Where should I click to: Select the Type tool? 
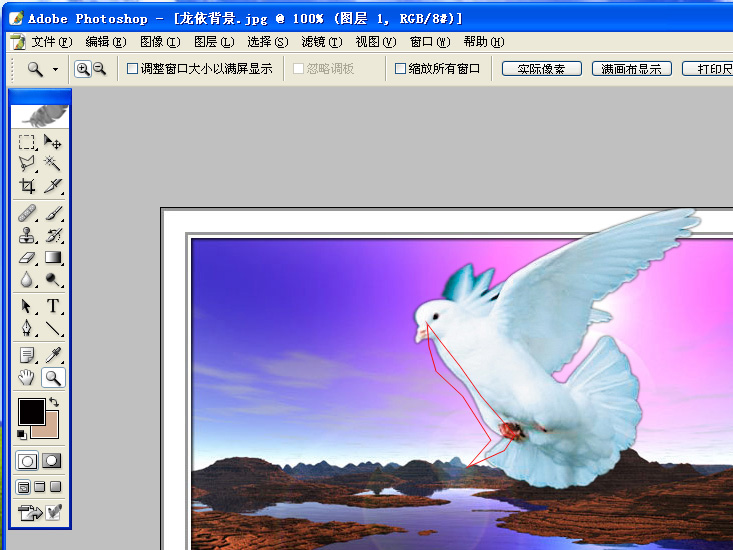[52, 306]
